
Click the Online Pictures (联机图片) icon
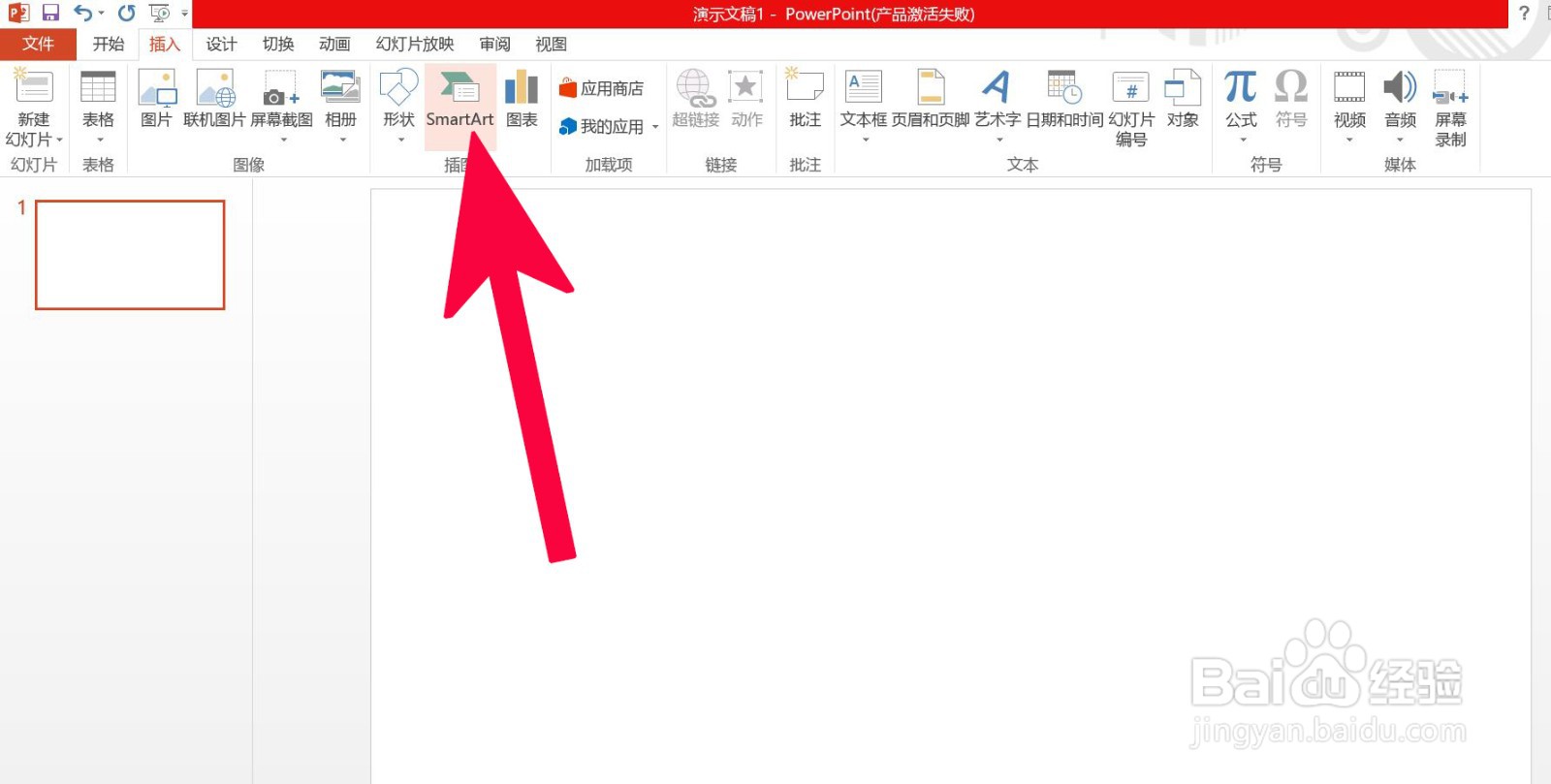point(215,87)
